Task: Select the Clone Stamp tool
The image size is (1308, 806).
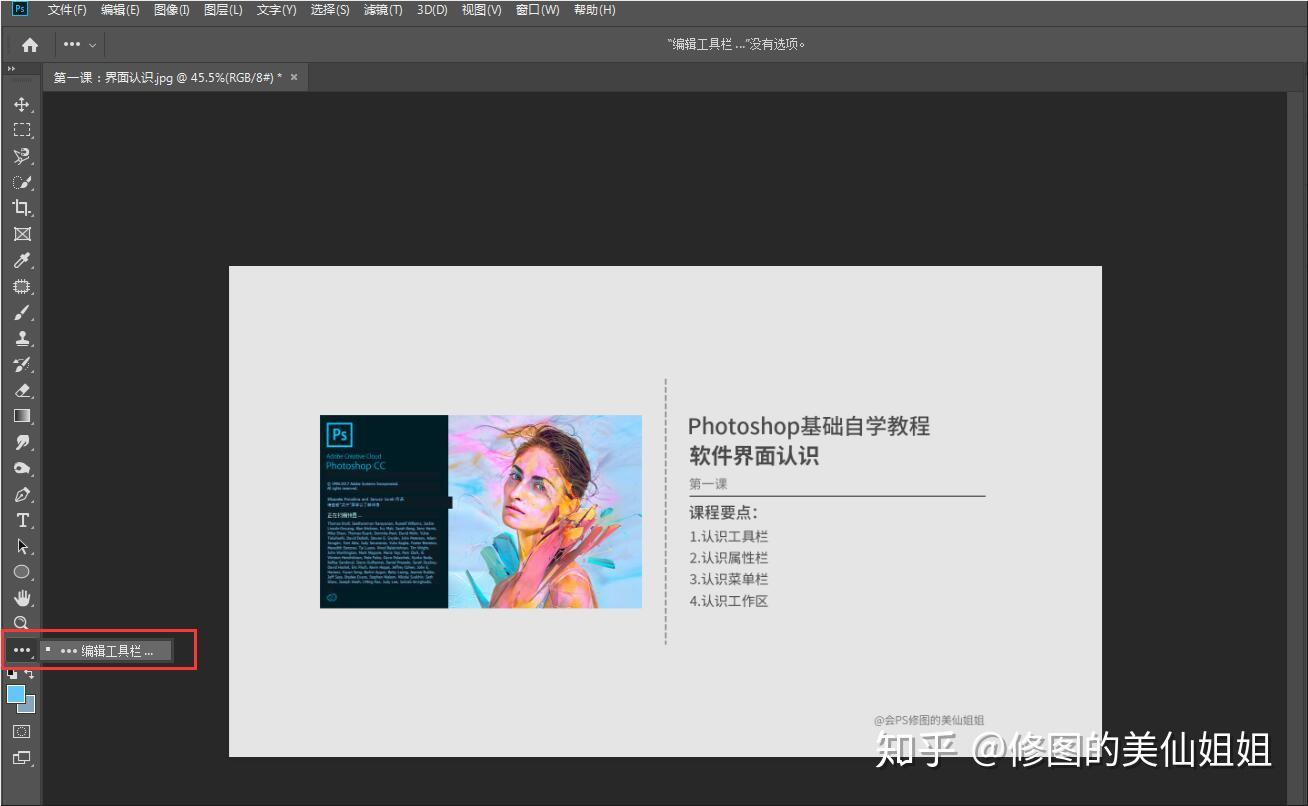Action: [21, 338]
